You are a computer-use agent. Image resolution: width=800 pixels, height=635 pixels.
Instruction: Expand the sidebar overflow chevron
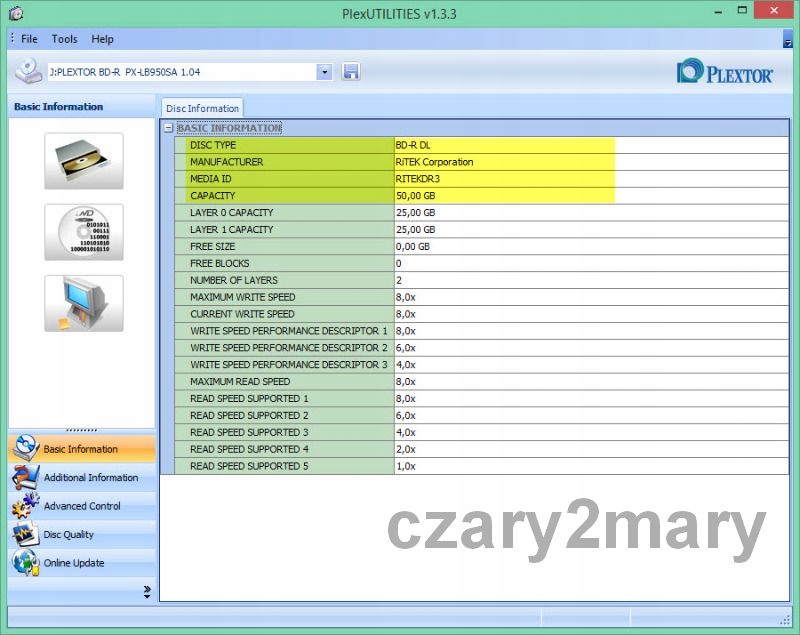pos(147,591)
